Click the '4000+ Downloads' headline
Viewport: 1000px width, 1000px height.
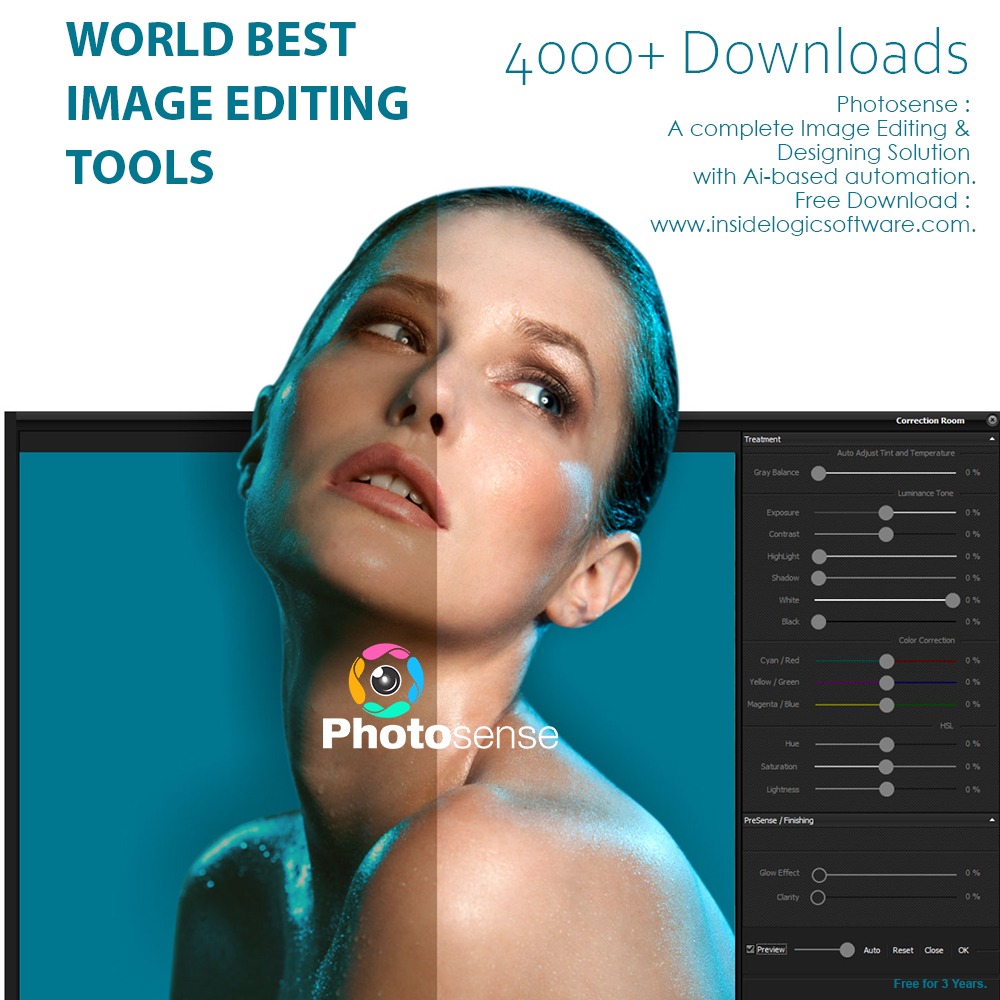click(x=737, y=54)
